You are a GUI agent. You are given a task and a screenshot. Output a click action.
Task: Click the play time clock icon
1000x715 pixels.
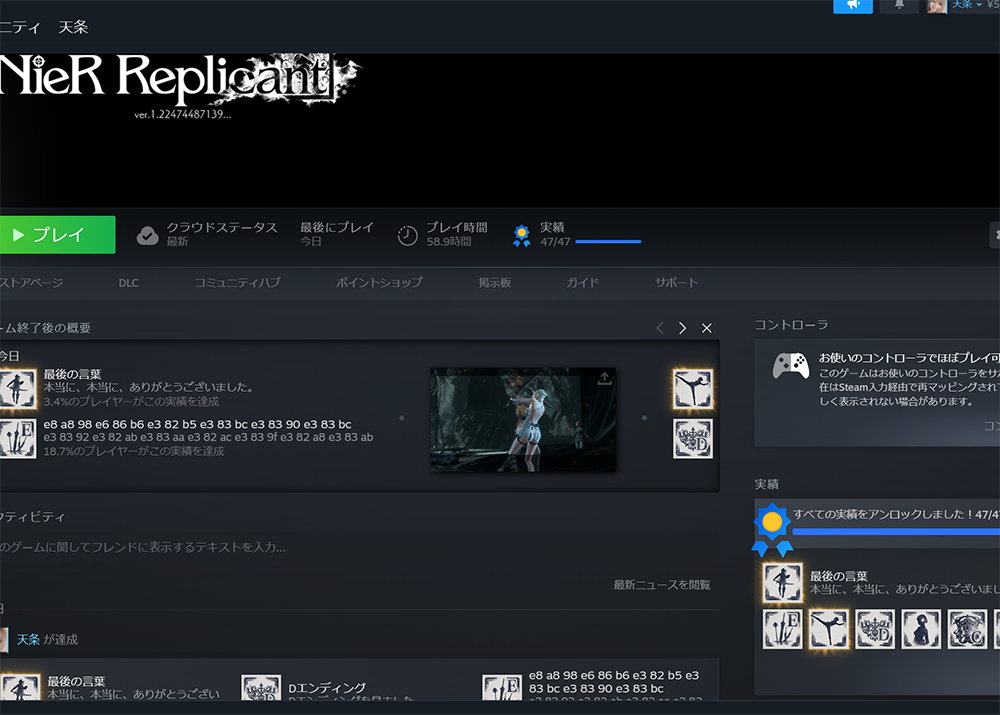(408, 235)
